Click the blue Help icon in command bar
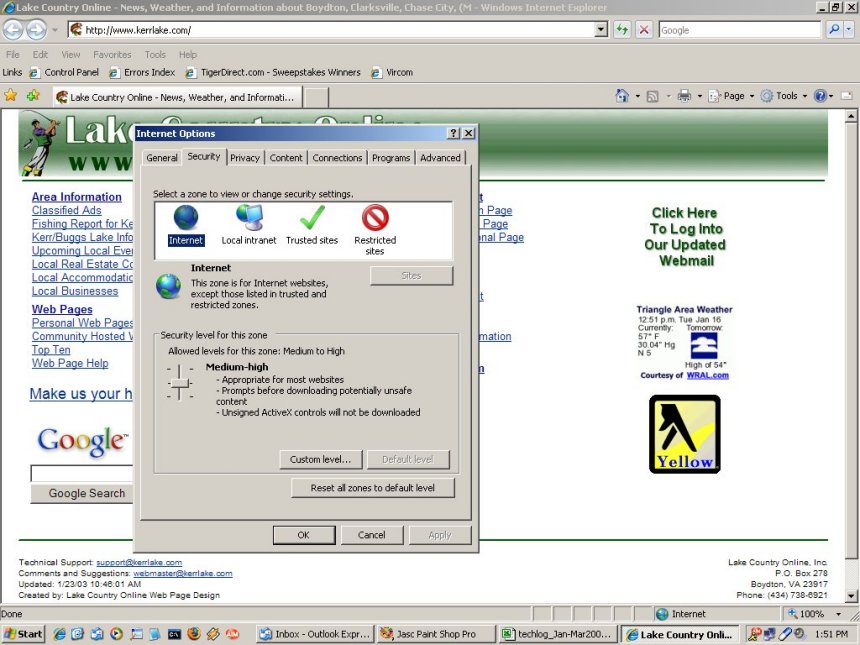 pos(820,97)
